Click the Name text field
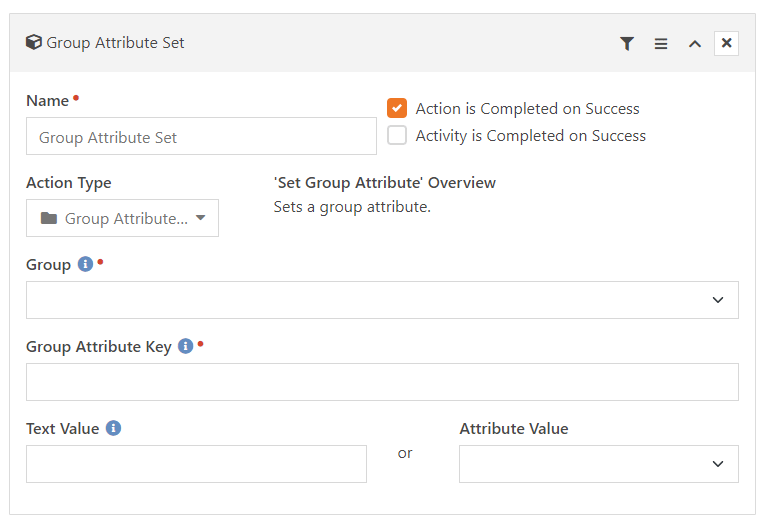Image resolution: width=765 pixels, height=528 pixels. [x=201, y=136]
